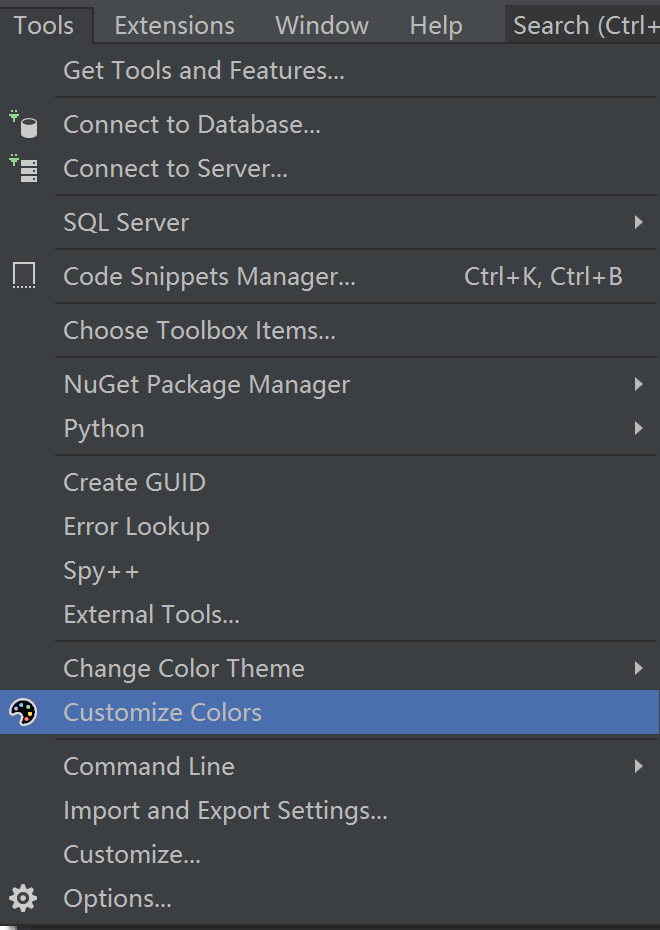Expand the NuGet Package Manager submenu arrow
The image size is (660, 930).
click(x=638, y=384)
